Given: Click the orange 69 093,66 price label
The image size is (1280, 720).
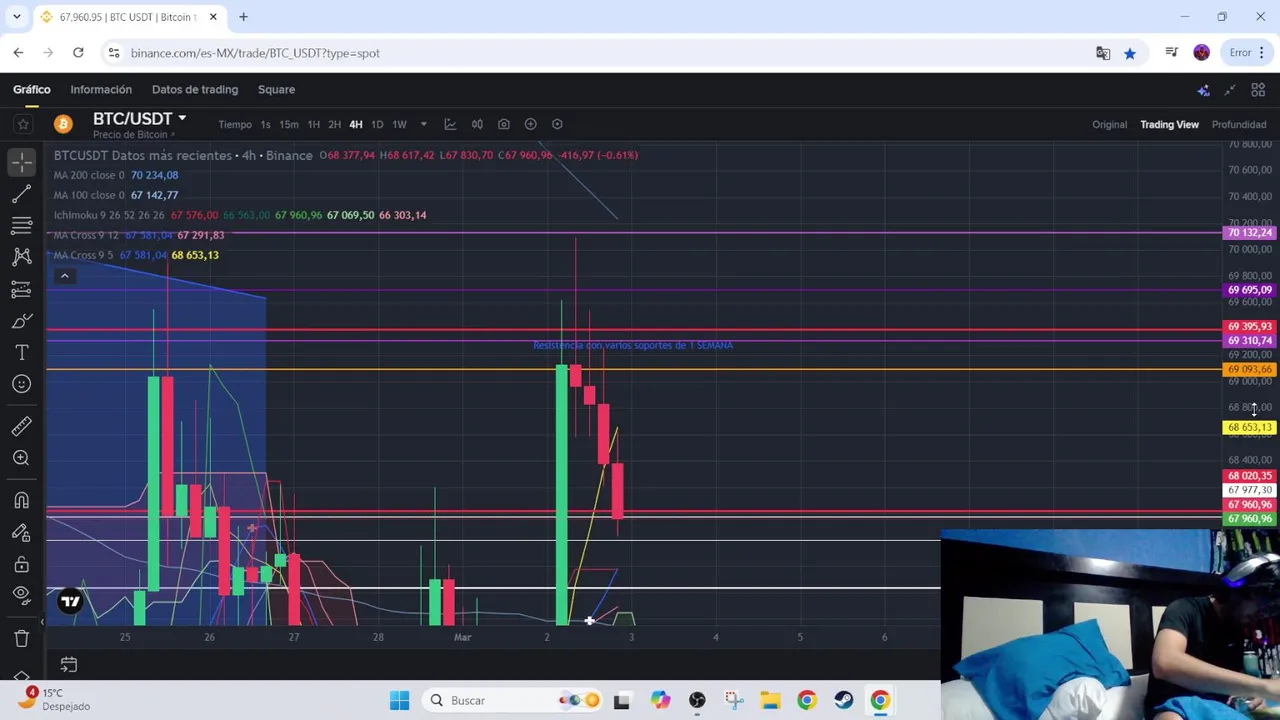Looking at the screenshot, I should 1249,370.
